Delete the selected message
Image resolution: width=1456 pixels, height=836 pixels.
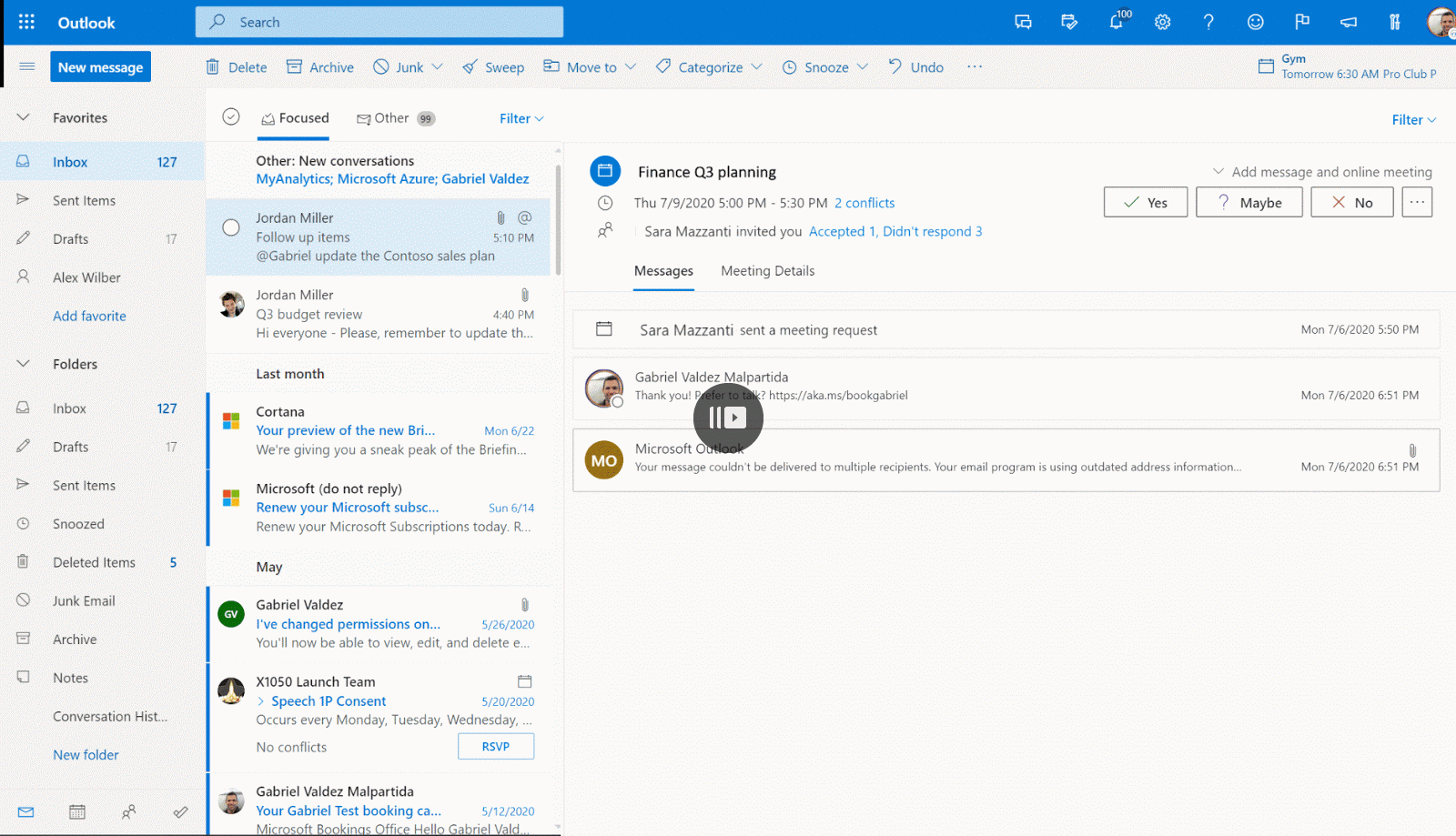(x=237, y=67)
